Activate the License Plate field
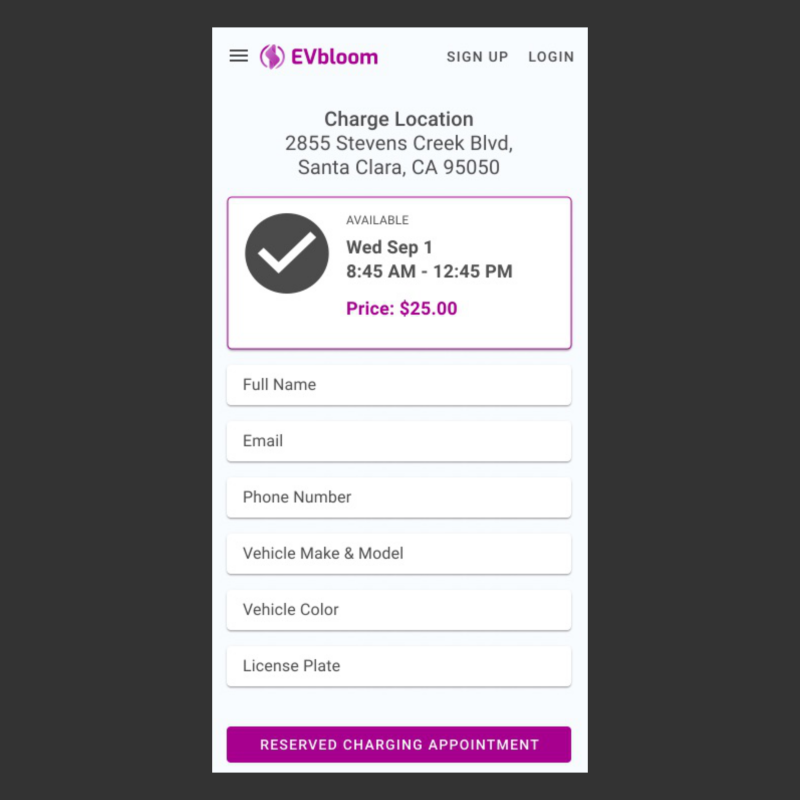The image size is (800, 800). tap(399, 666)
